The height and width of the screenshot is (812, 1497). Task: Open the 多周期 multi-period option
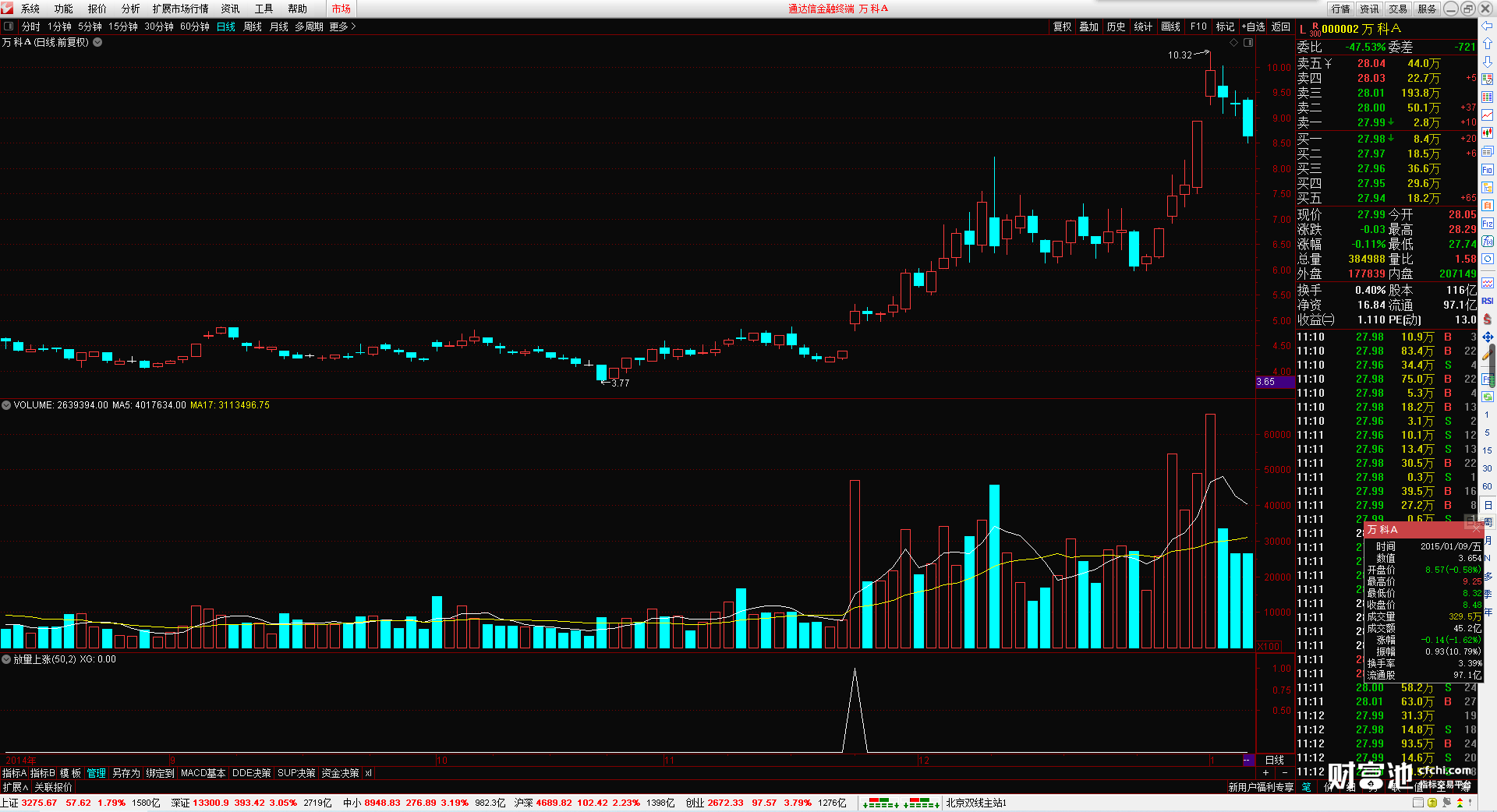click(309, 26)
